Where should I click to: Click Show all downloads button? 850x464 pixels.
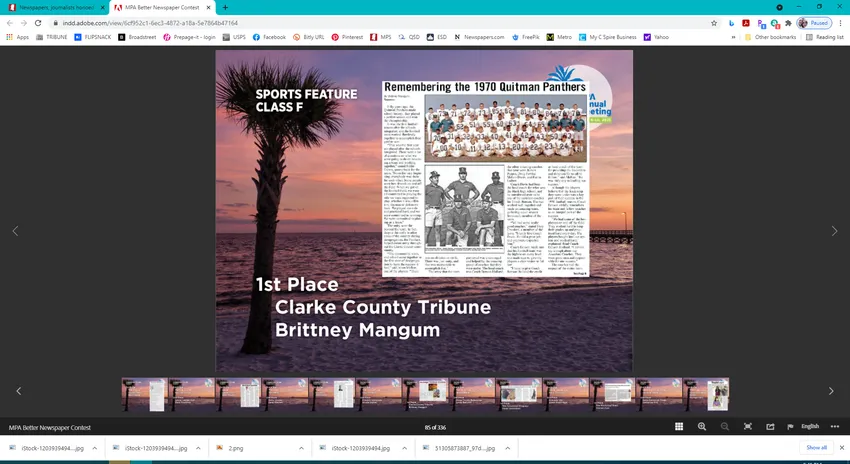816,448
